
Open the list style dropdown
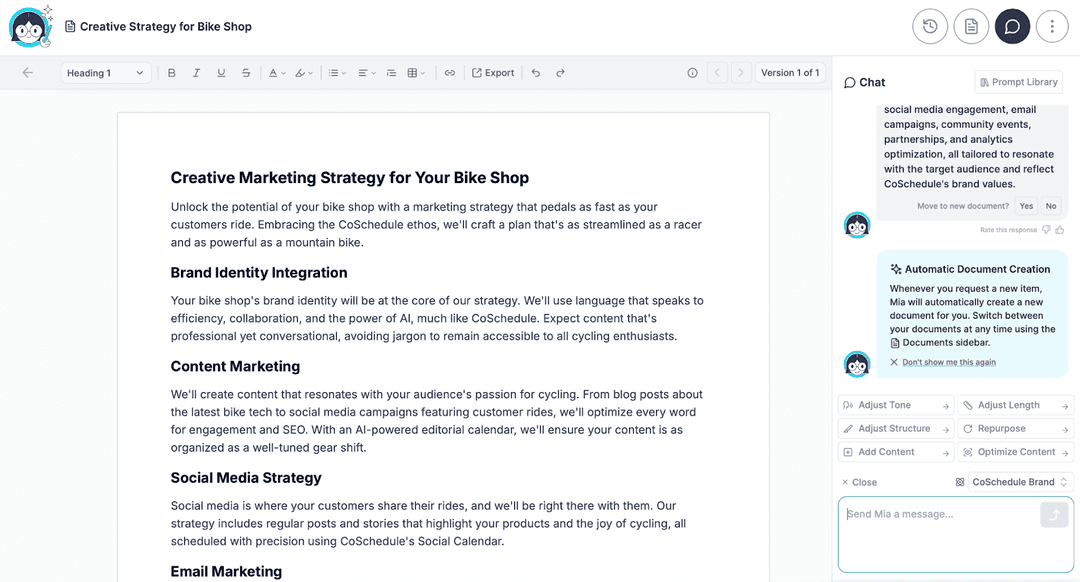point(337,72)
